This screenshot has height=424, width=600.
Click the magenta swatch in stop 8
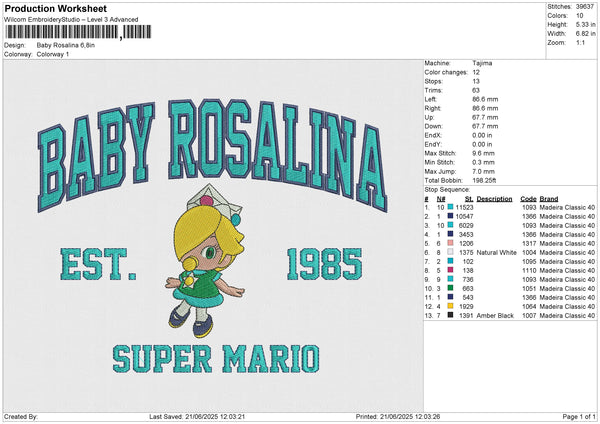pyautogui.click(x=452, y=270)
